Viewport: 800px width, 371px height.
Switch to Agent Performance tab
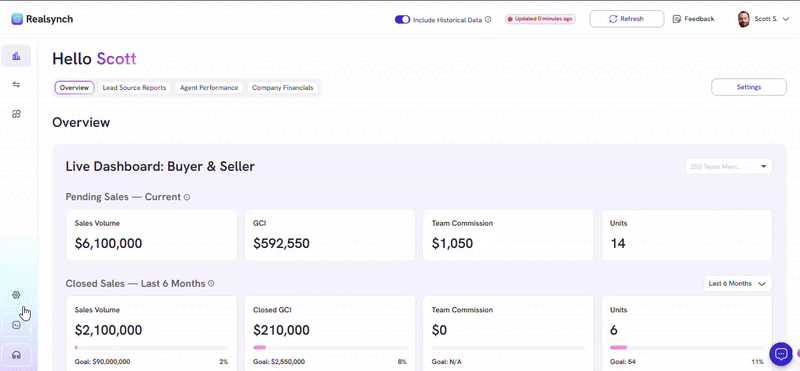209,88
